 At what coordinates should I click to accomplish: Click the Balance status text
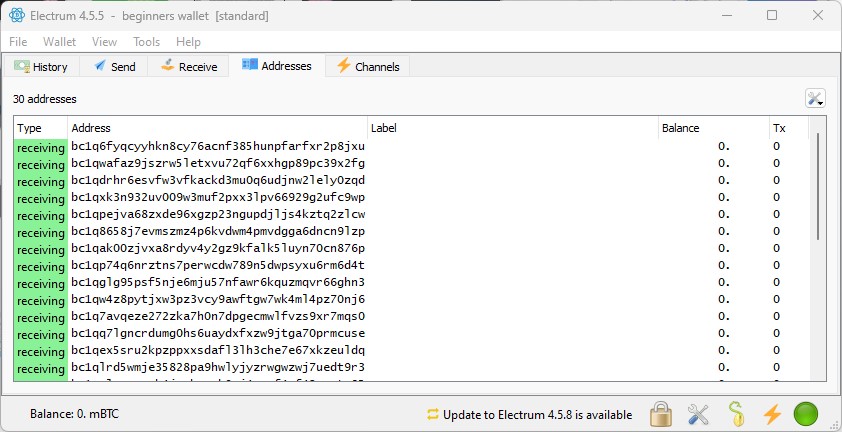click(73, 414)
